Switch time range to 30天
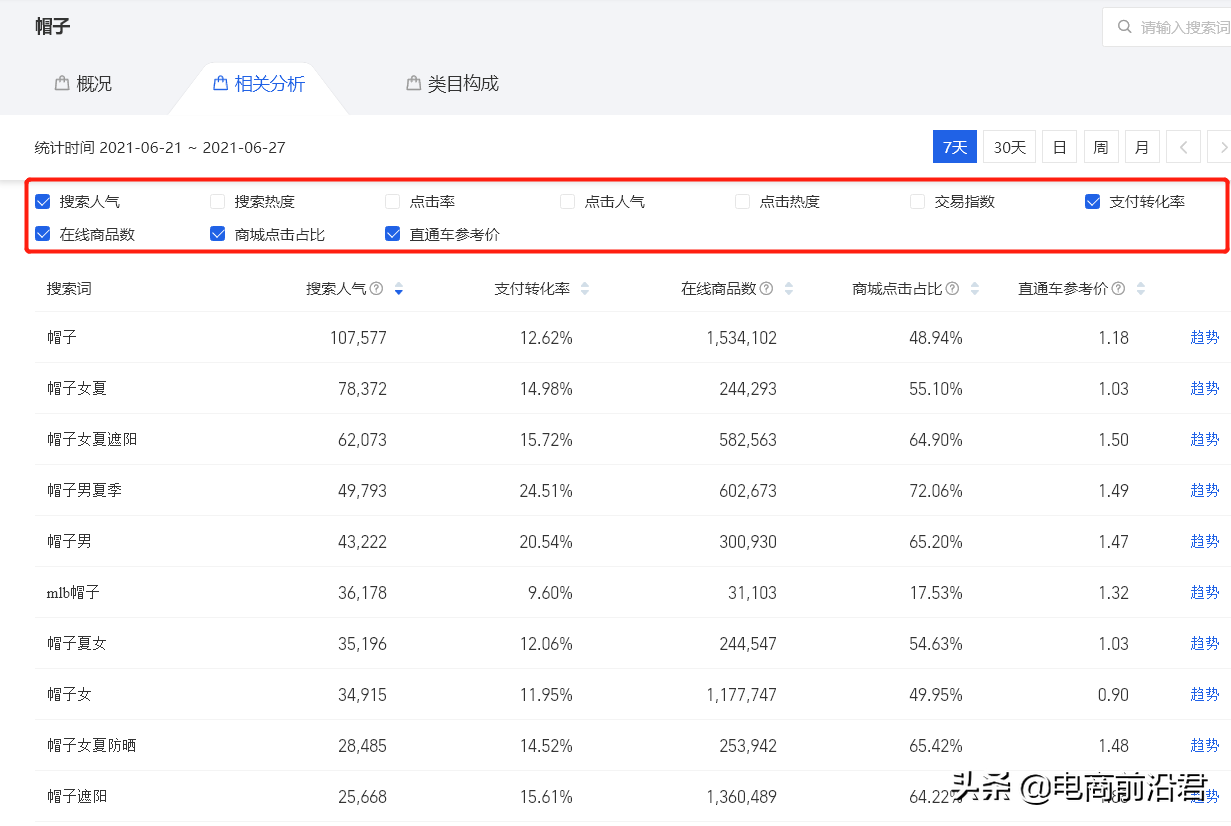Screen dimensions: 1231x826 pos(1009,146)
